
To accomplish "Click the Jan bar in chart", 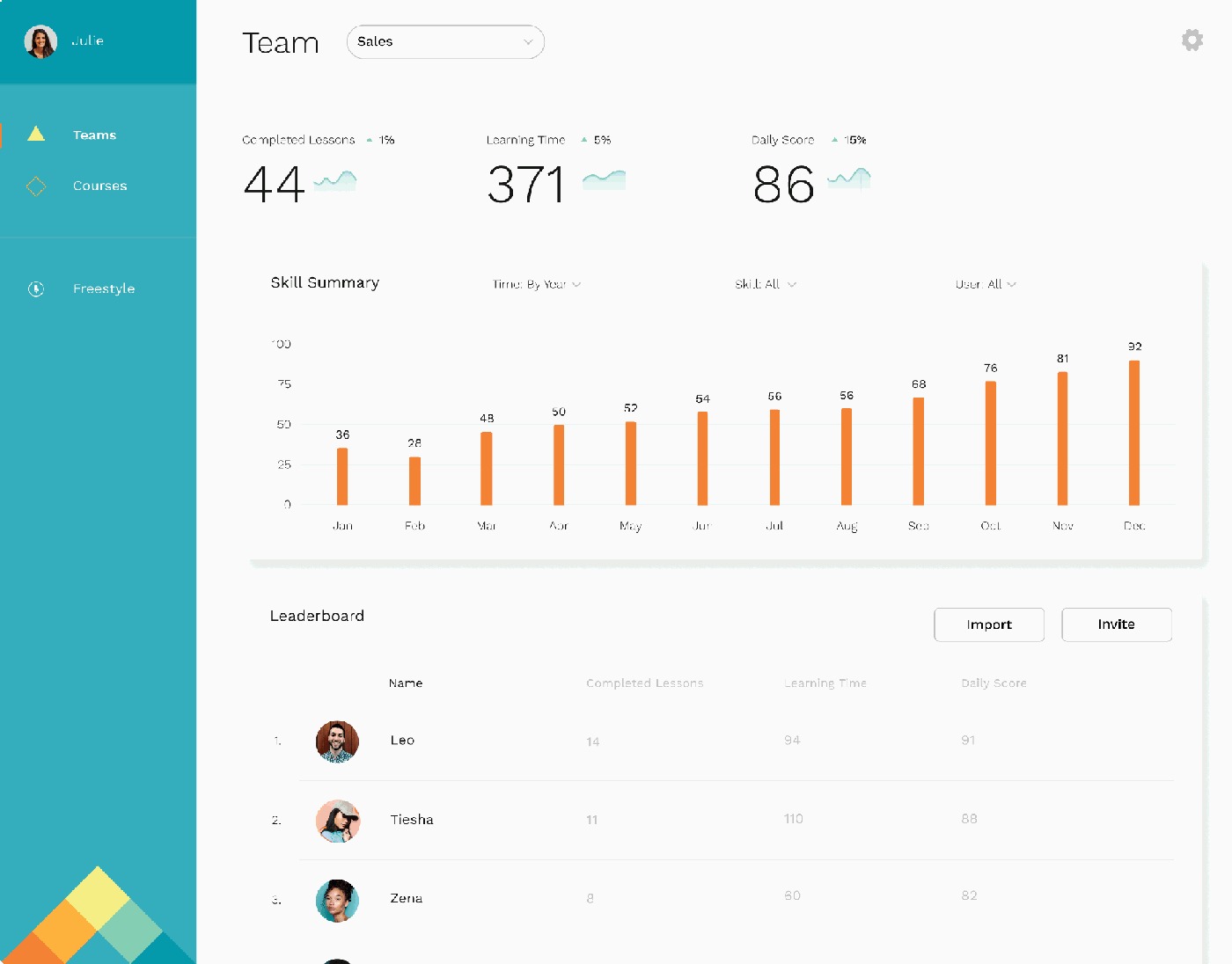I will click(342, 476).
